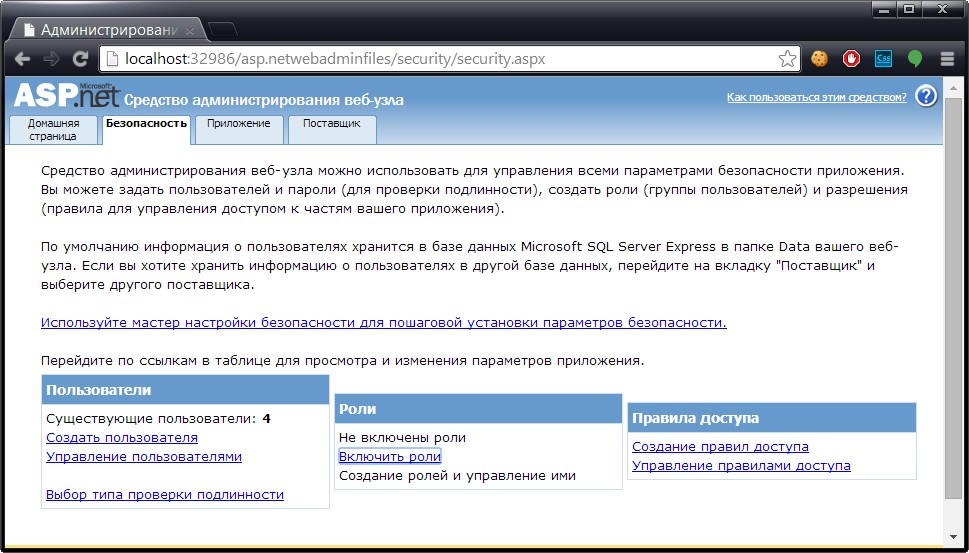Screen dimensions: 969x553
Task: Open the Поставщик tab
Action: coord(332,129)
